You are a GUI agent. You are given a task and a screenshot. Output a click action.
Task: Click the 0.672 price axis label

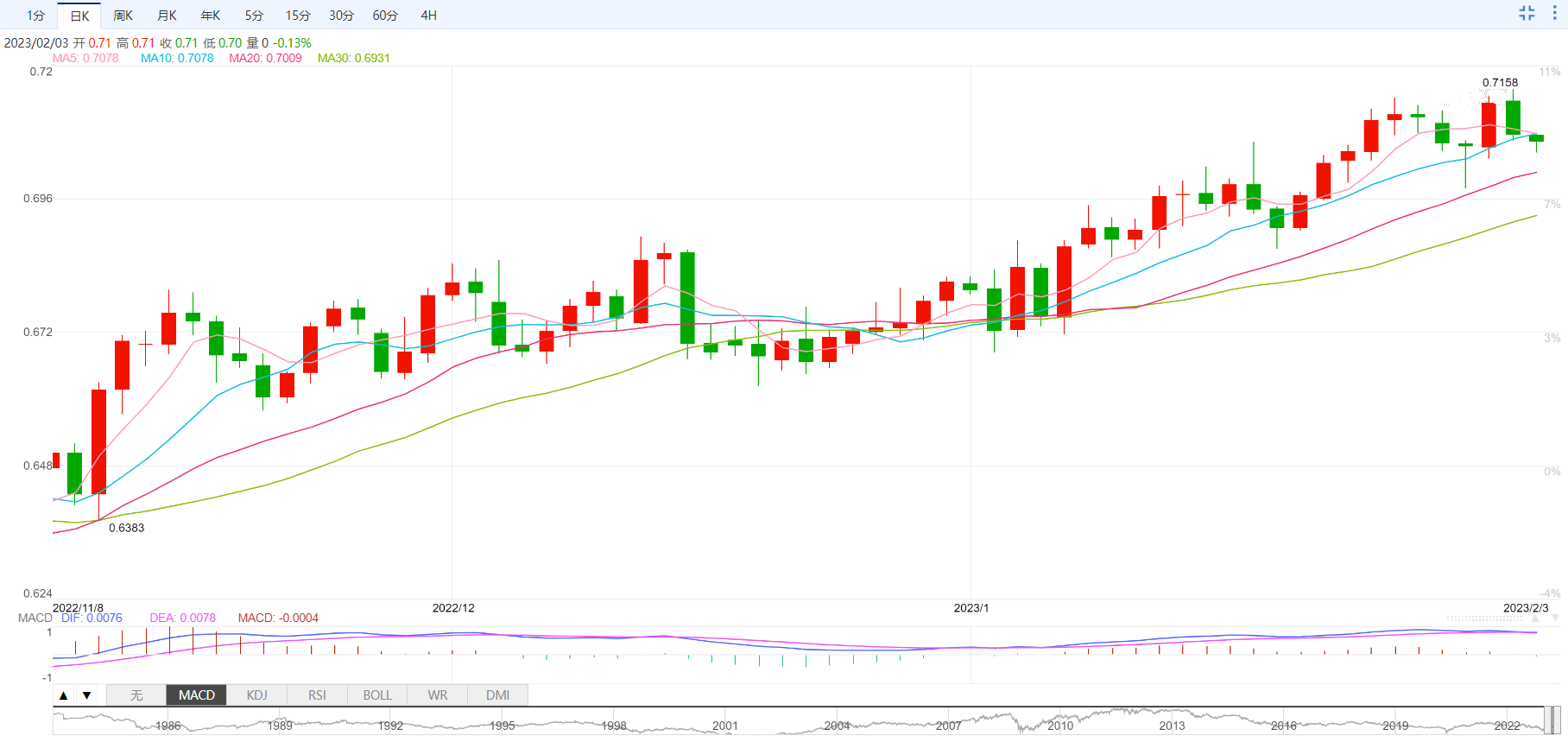point(38,333)
